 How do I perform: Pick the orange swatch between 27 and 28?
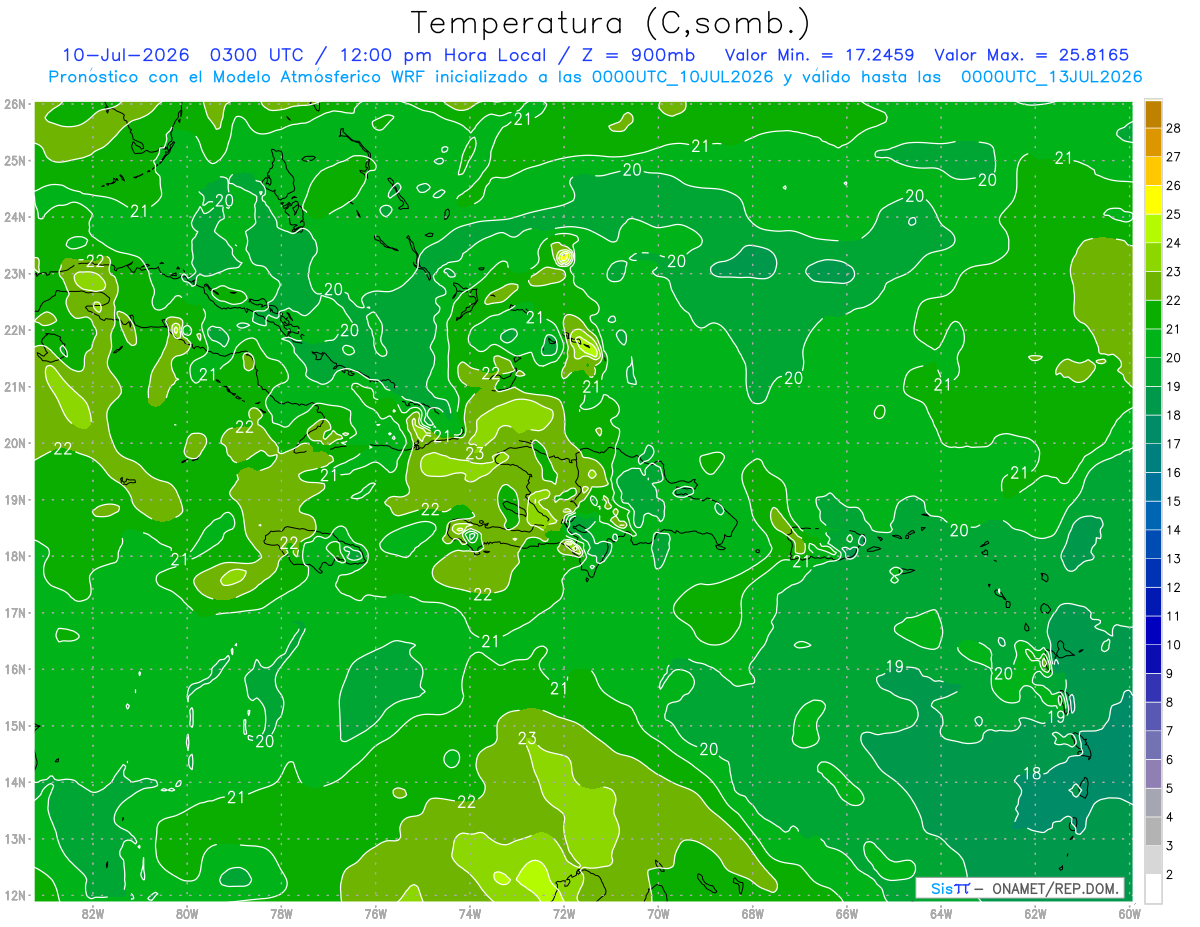1153,142
